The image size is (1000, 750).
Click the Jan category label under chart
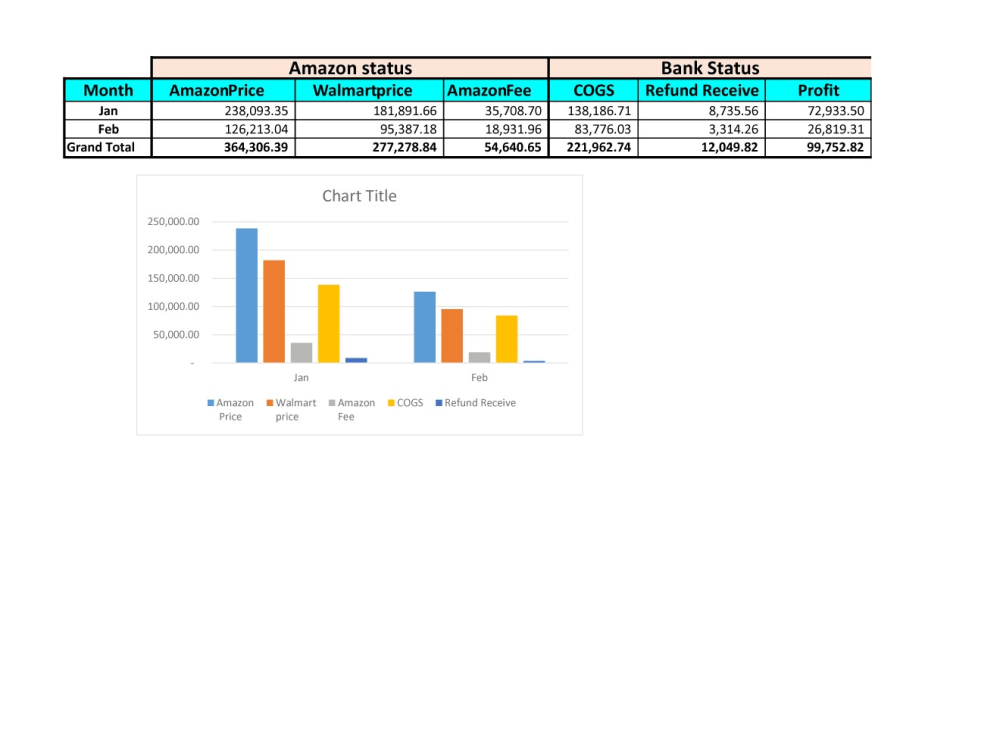(x=301, y=378)
